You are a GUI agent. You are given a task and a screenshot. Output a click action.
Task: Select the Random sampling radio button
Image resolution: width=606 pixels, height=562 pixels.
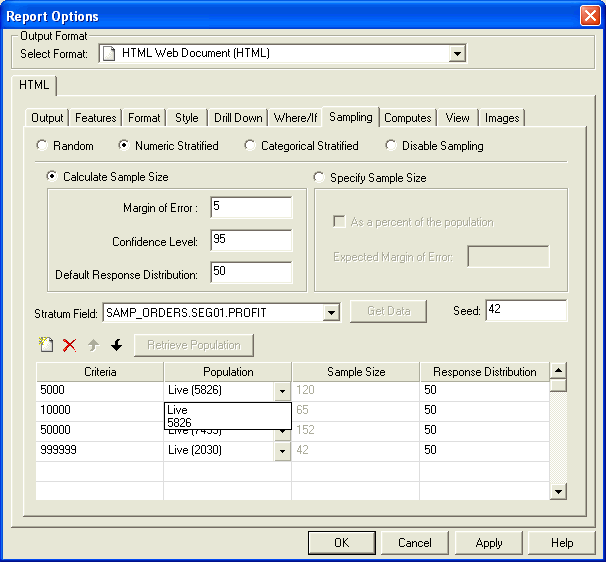tap(42, 146)
